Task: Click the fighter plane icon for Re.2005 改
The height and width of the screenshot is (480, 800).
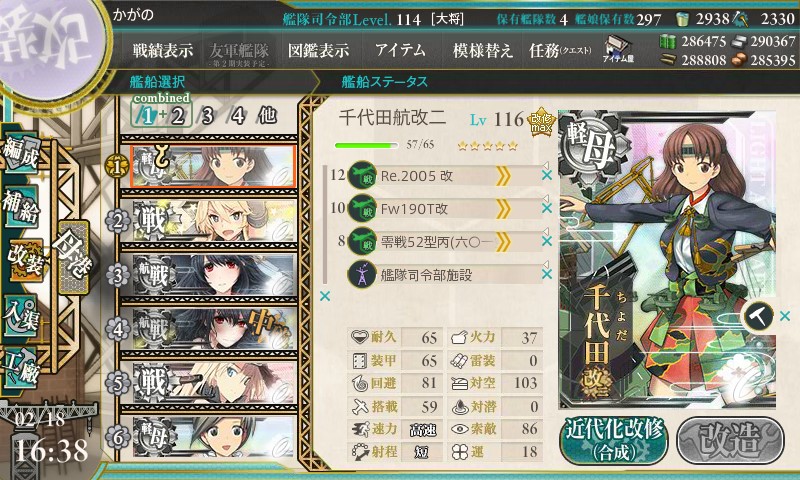Action: [362, 175]
